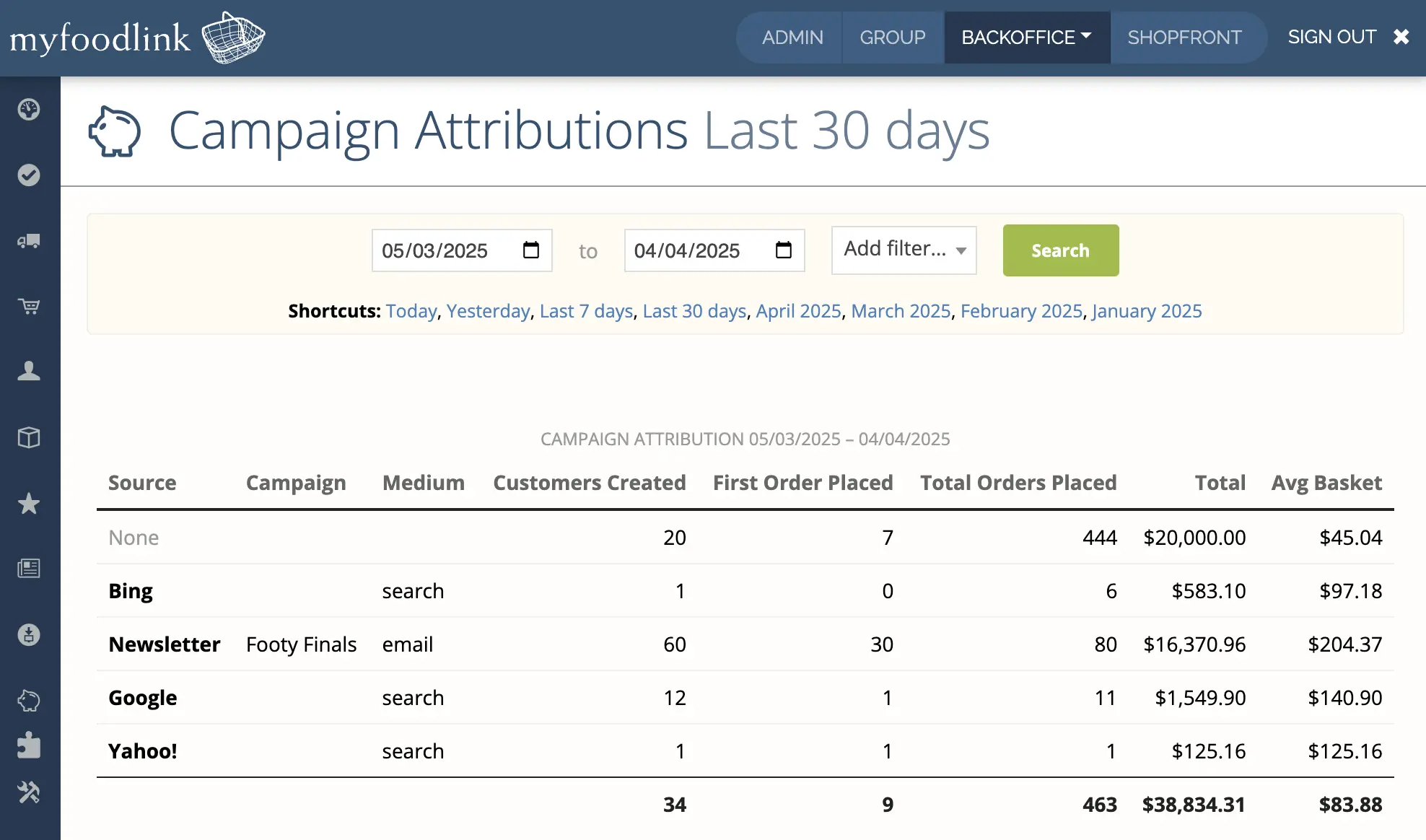Click the $140.90 Google average basket
The width and height of the screenshot is (1426, 840).
[x=1345, y=698]
